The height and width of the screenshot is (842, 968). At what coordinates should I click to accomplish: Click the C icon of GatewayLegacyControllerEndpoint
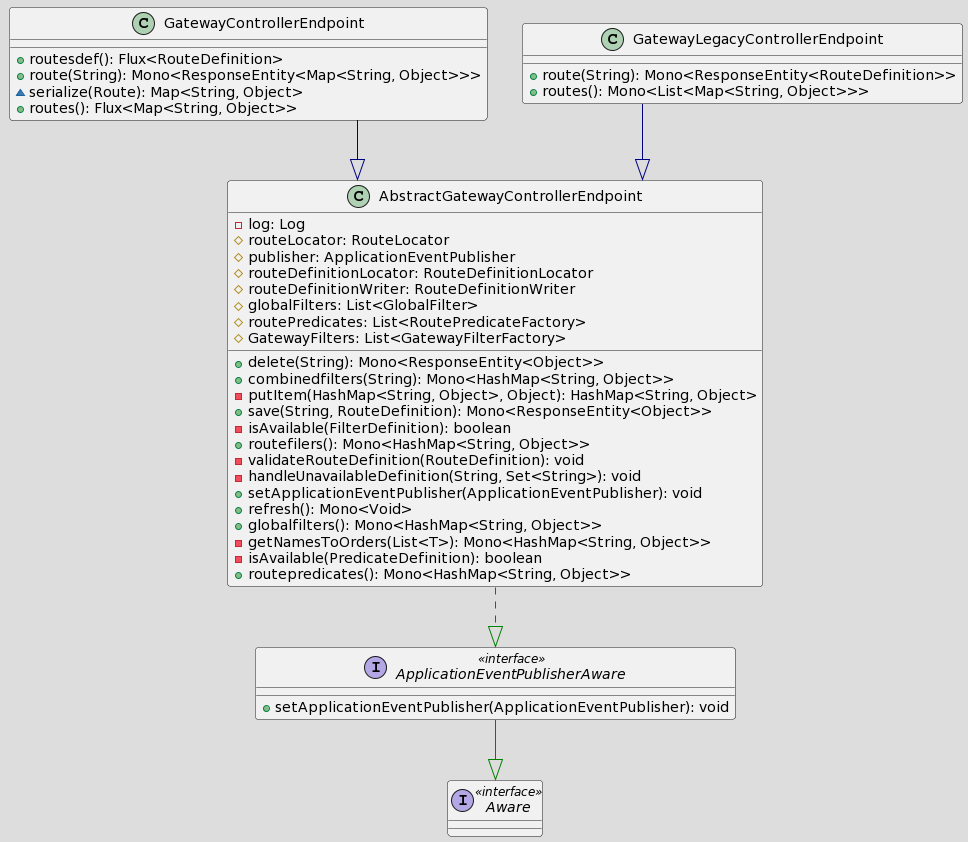pyautogui.click(x=612, y=39)
